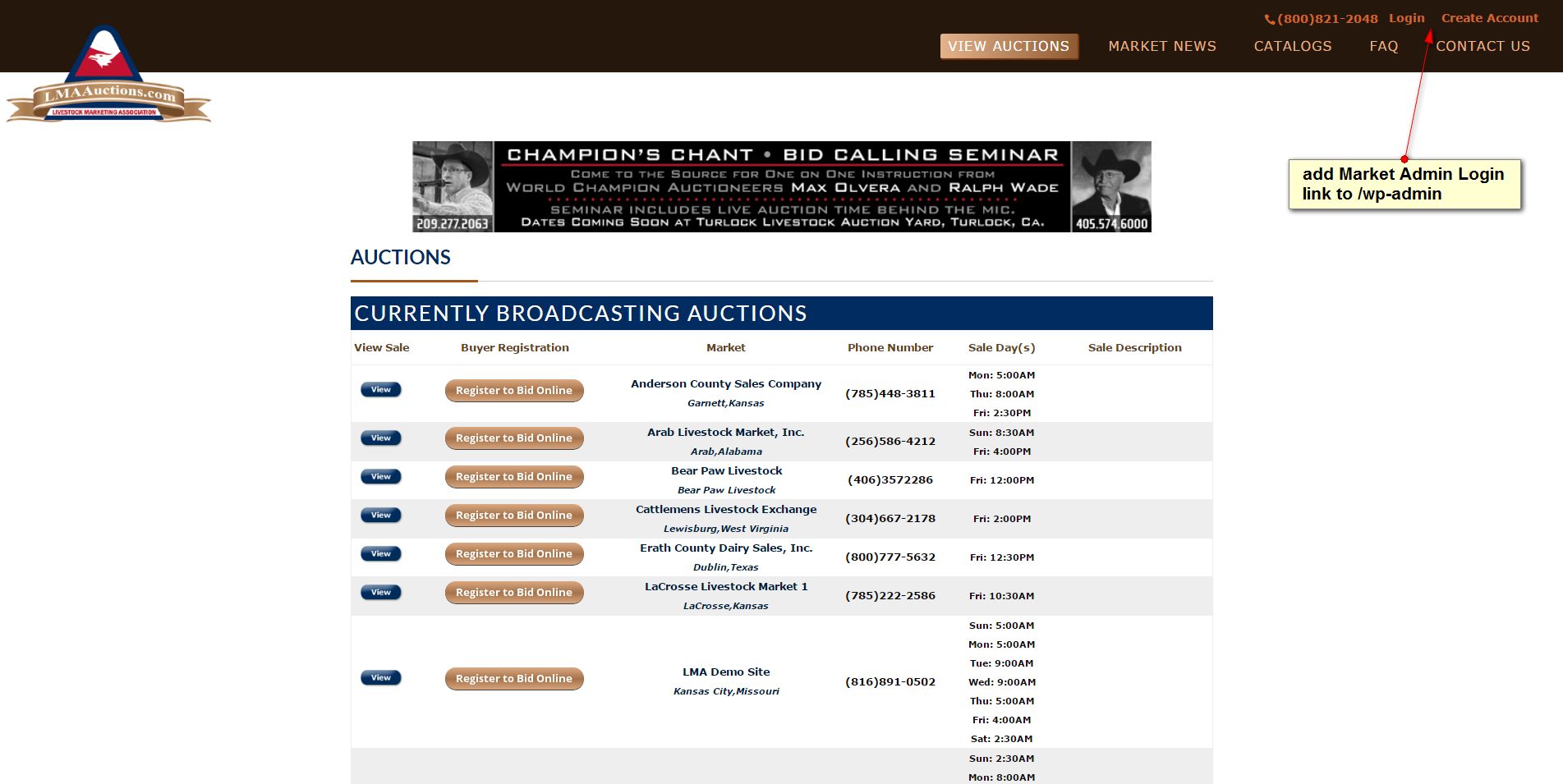Open the View Auctions menu item
The width and height of the screenshot is (1563, 784).
[x=1009, y=46]
